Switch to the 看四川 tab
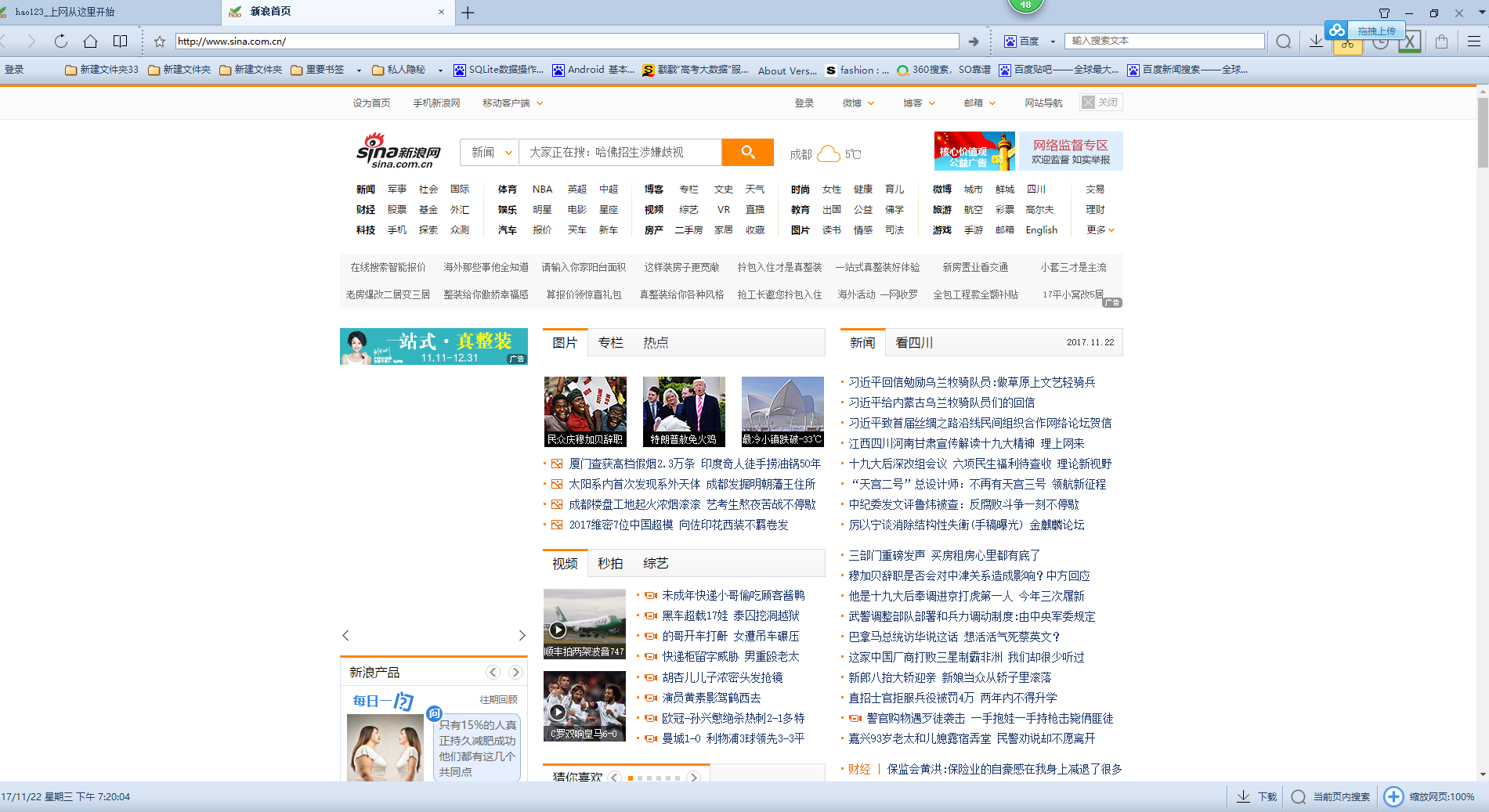Viewport: 1489px width, 812px height. tap(914, 342)
